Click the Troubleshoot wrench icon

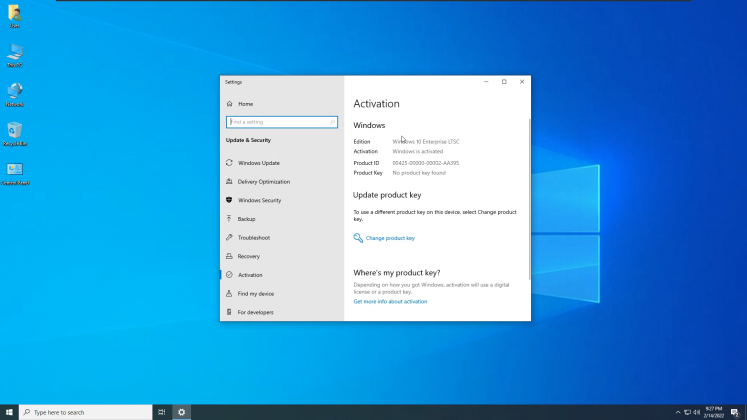click(229, 237)
